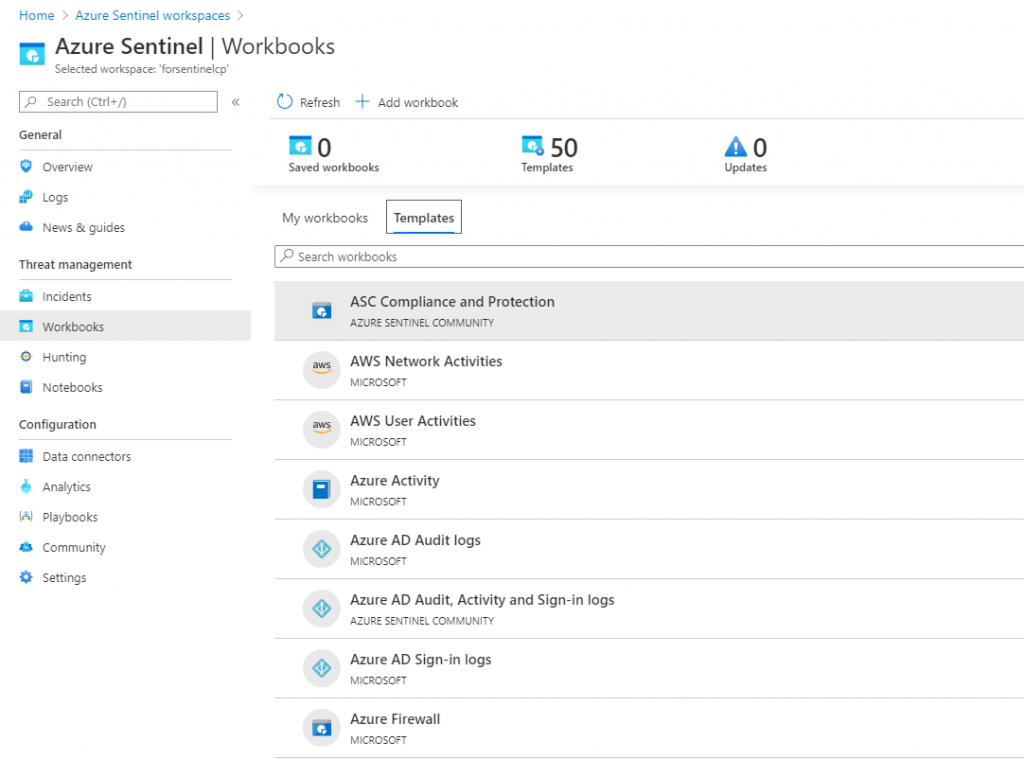Click the Settings gear icon
This screenshot has height=759, width=1024.
26,577
